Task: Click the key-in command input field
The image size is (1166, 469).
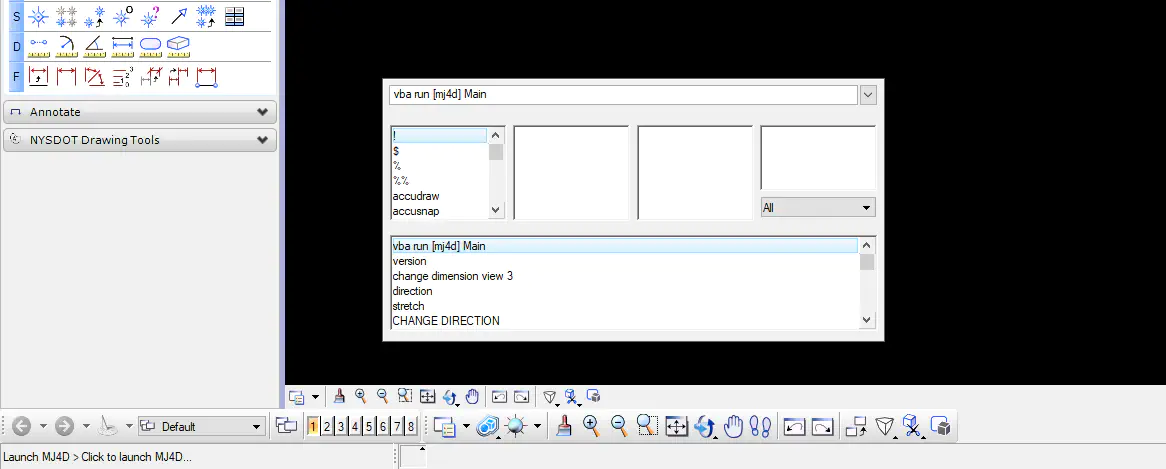Action: 622,95
